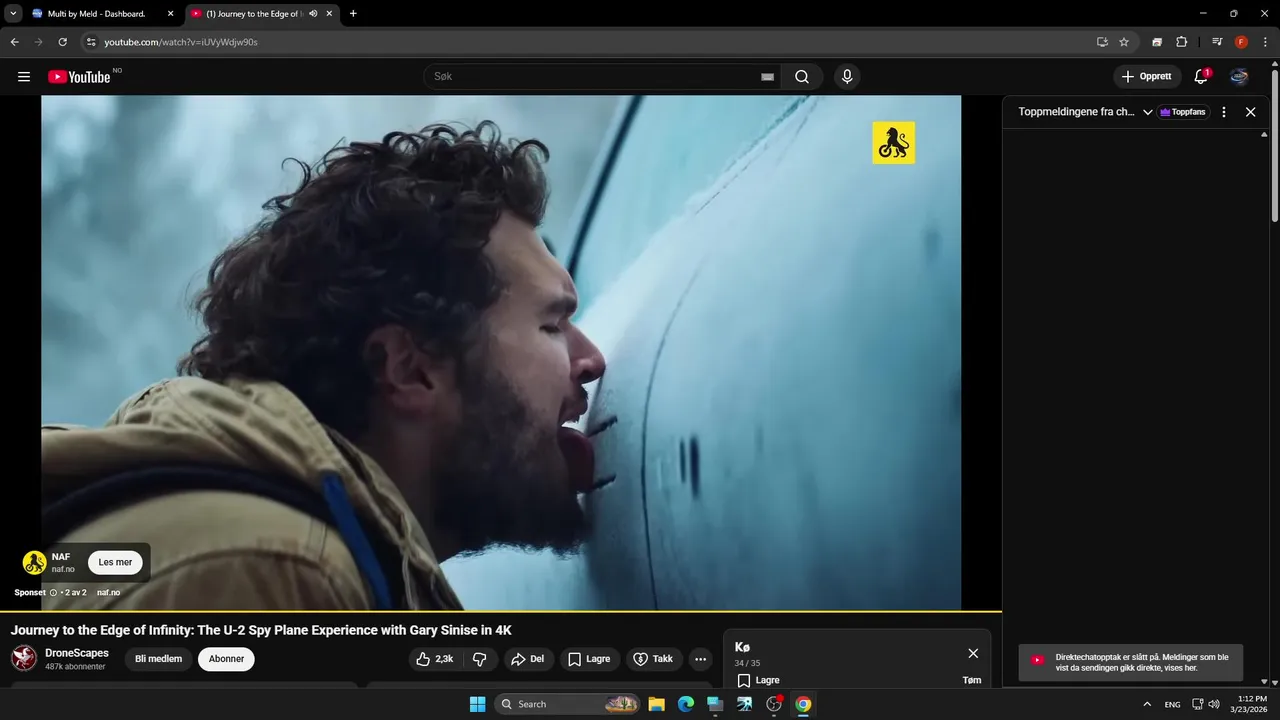
Task: Go to the YouTube home logo
Action: pos(79,77)
